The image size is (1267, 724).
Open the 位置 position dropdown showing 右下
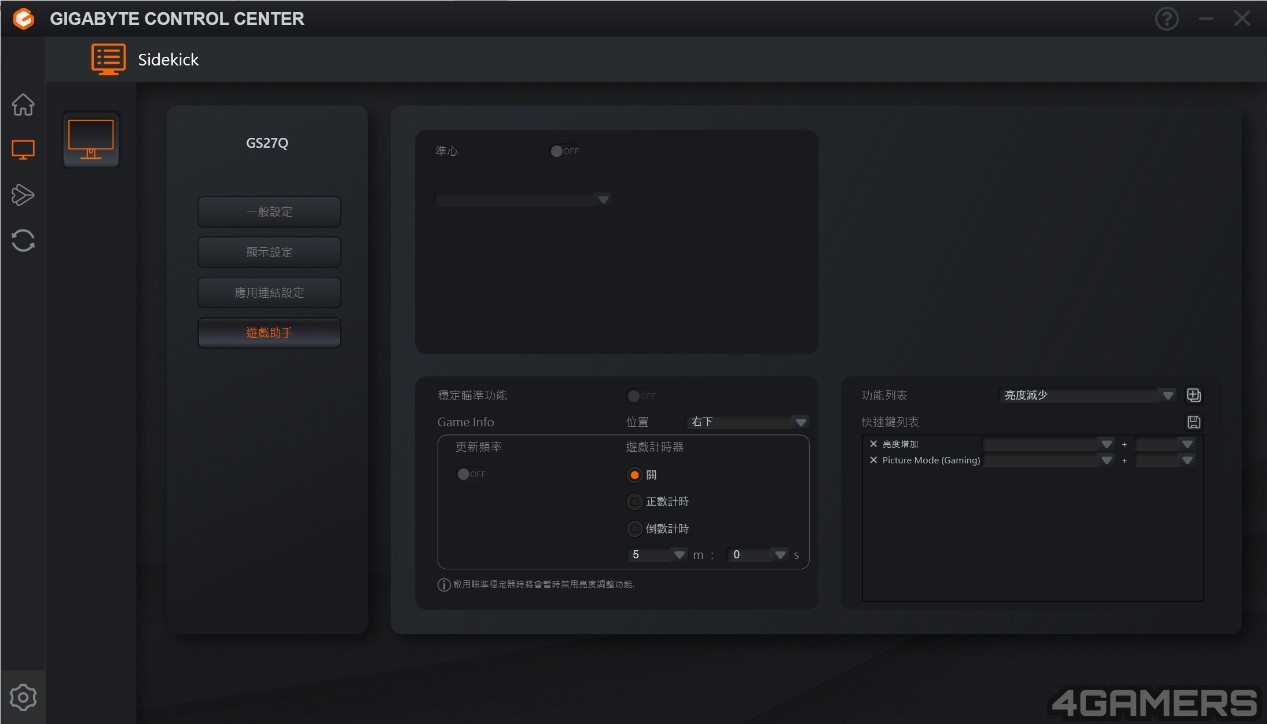pos(747,422)
